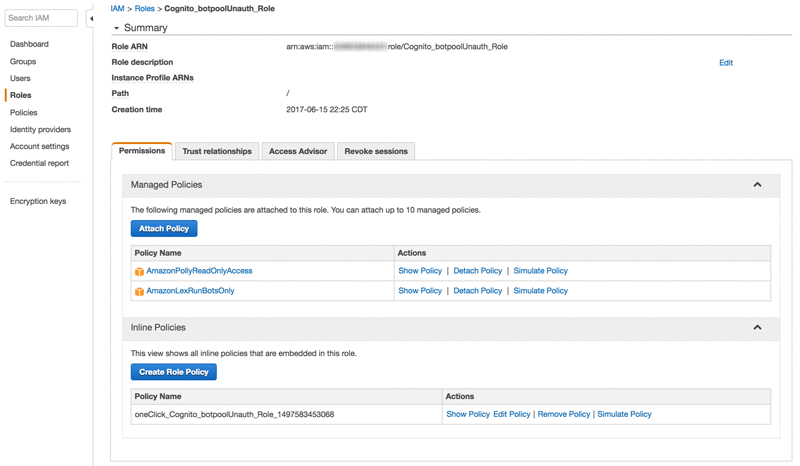Focus the Search IAM input field

tap(41, 18)
